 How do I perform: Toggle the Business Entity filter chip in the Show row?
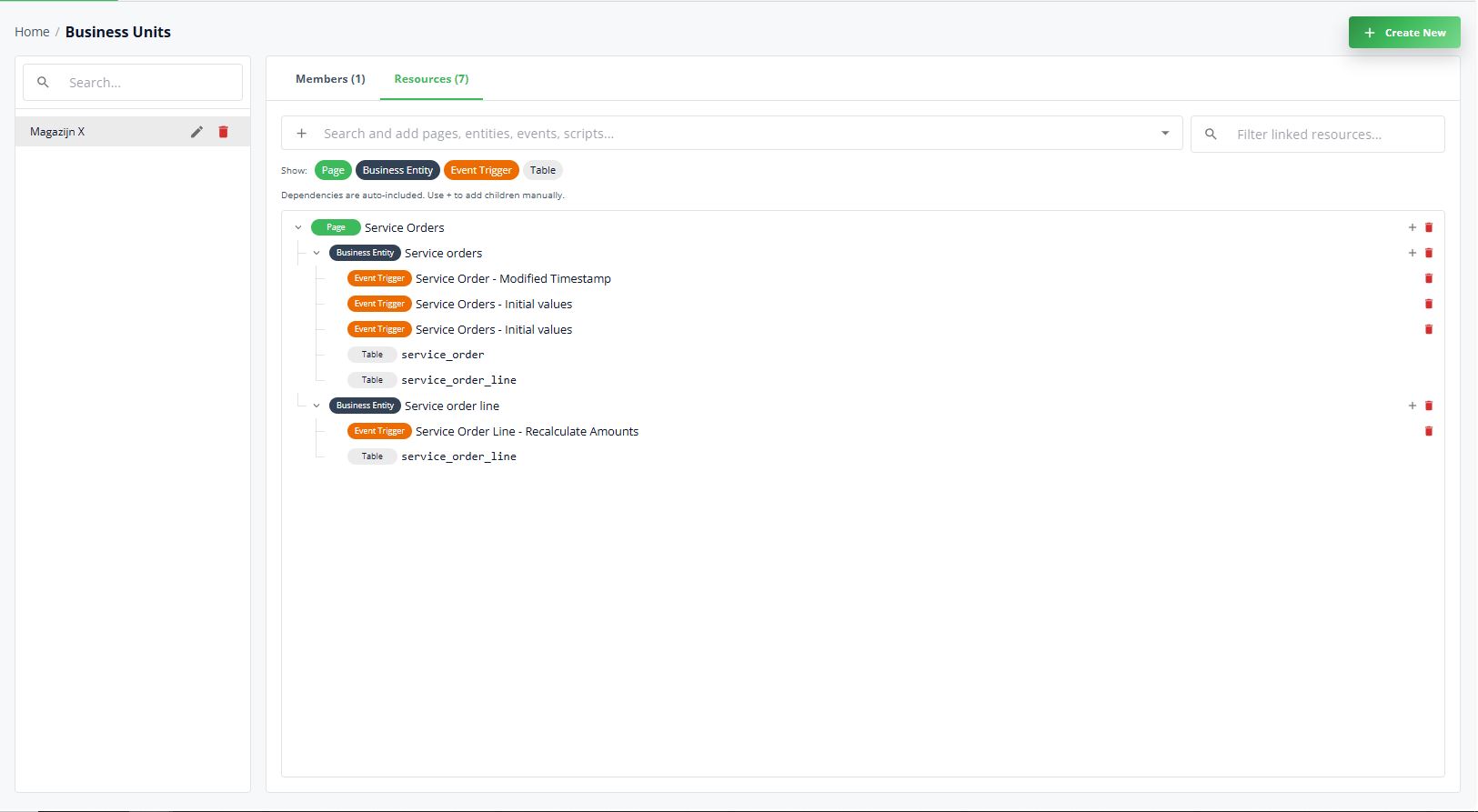coord(397,170)
